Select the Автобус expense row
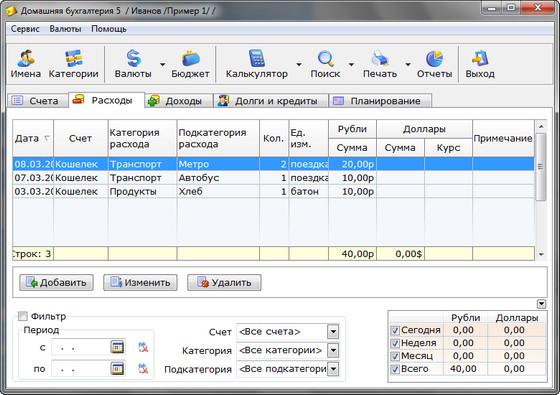Viewport: 560px width, 395px height. point(274,178)
